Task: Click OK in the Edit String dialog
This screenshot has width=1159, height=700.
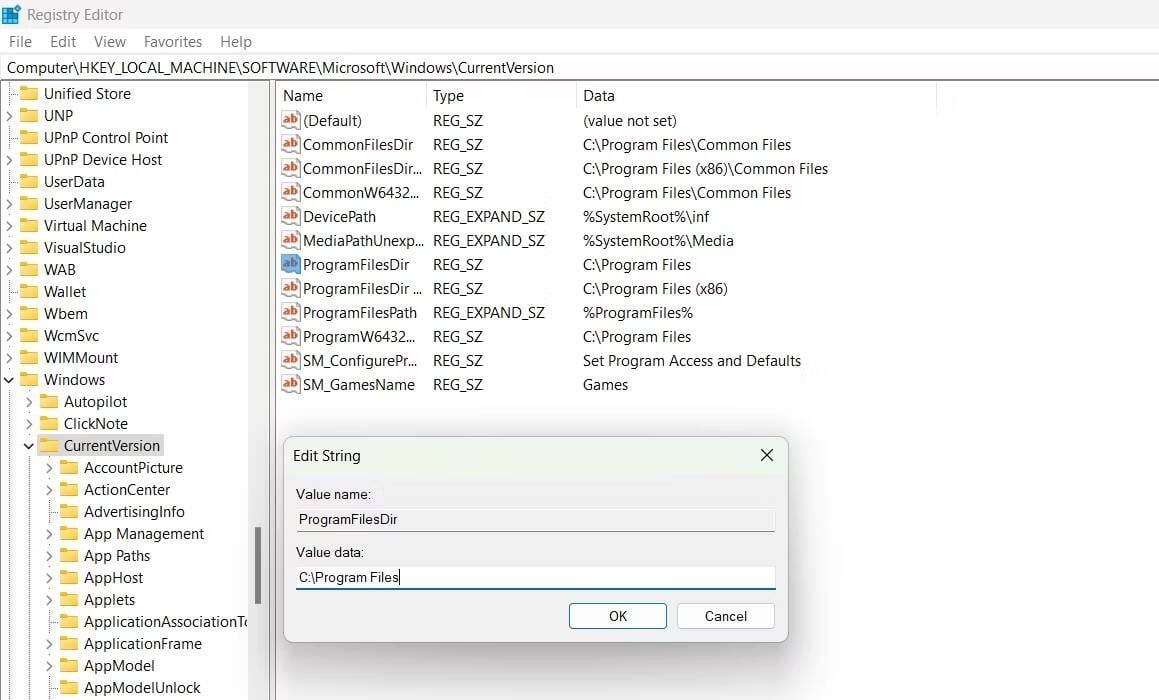Action: click(x=617, y=615)
